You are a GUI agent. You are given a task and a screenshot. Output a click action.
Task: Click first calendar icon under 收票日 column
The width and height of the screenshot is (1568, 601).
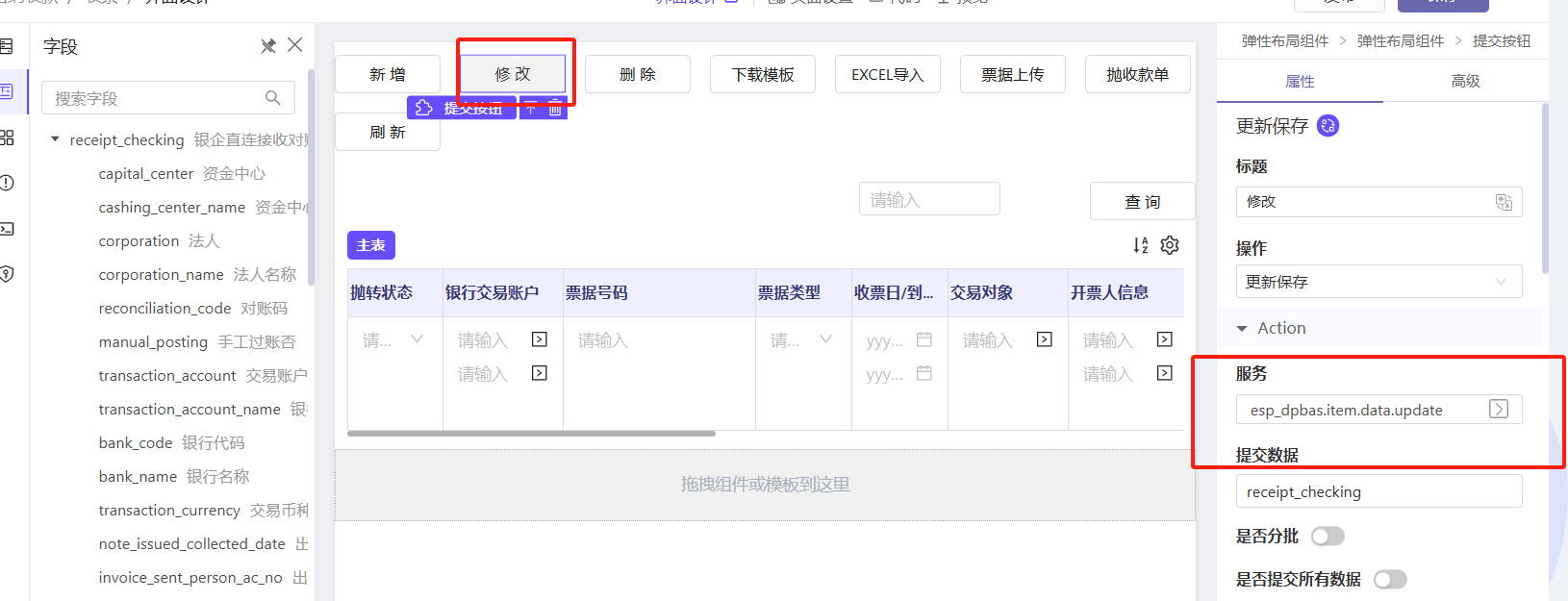pos(924,339)
